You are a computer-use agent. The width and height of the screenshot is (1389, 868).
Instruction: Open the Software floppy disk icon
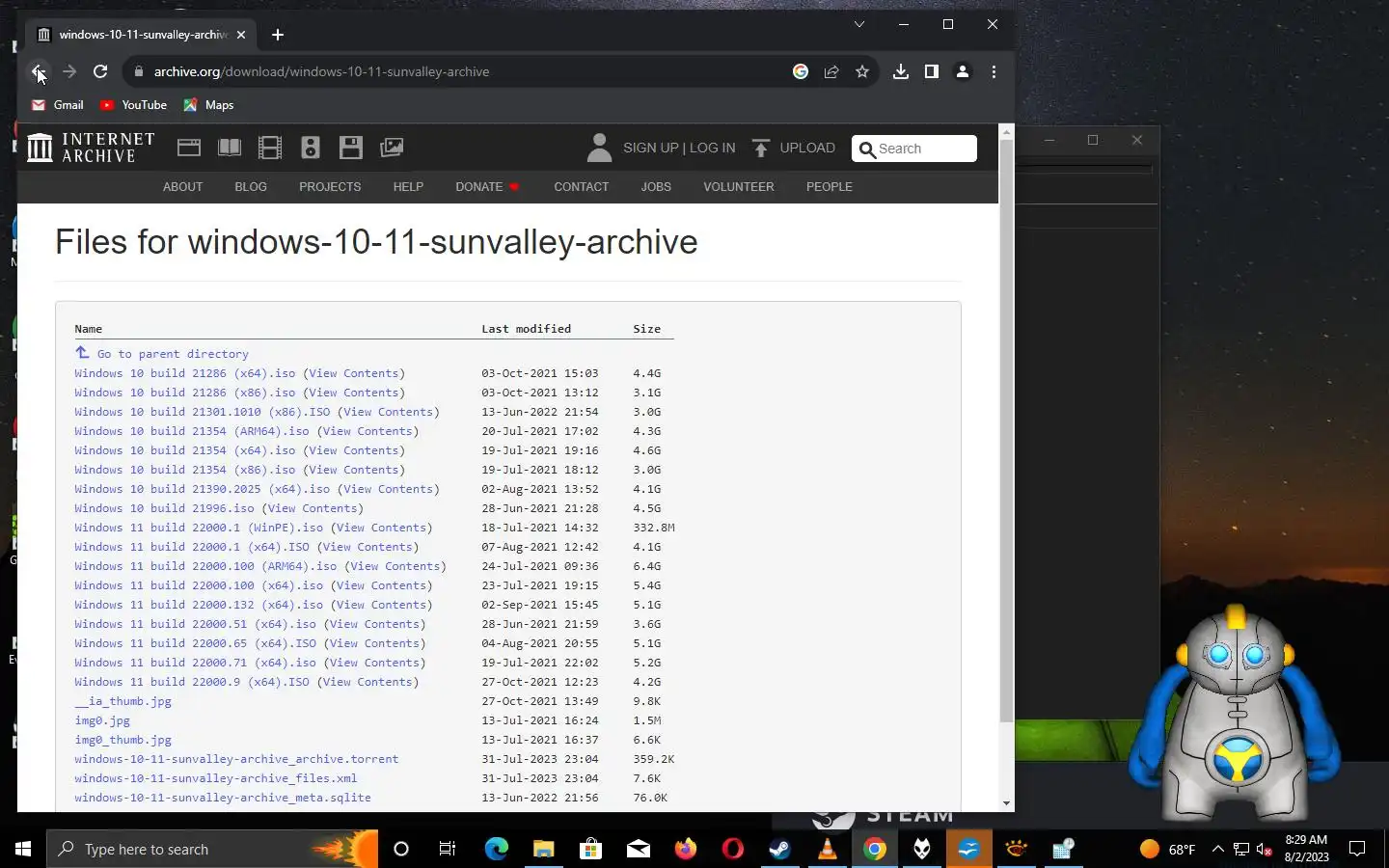click(351, 148)
